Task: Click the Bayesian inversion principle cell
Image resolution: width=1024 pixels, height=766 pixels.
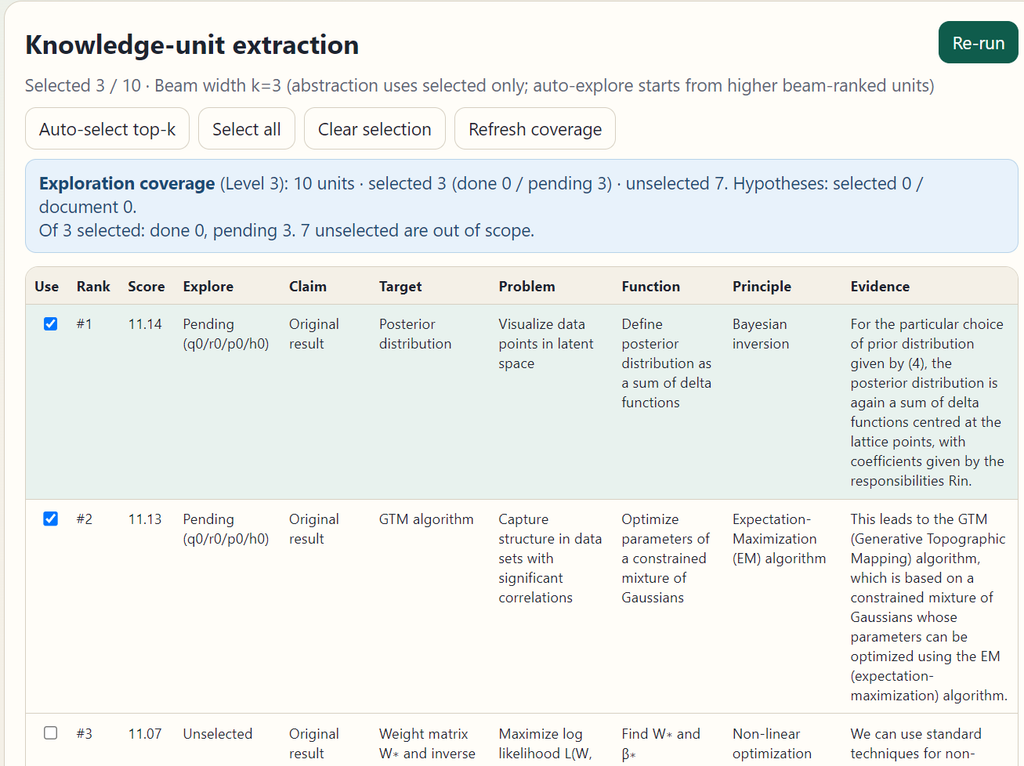Action: 760,334
